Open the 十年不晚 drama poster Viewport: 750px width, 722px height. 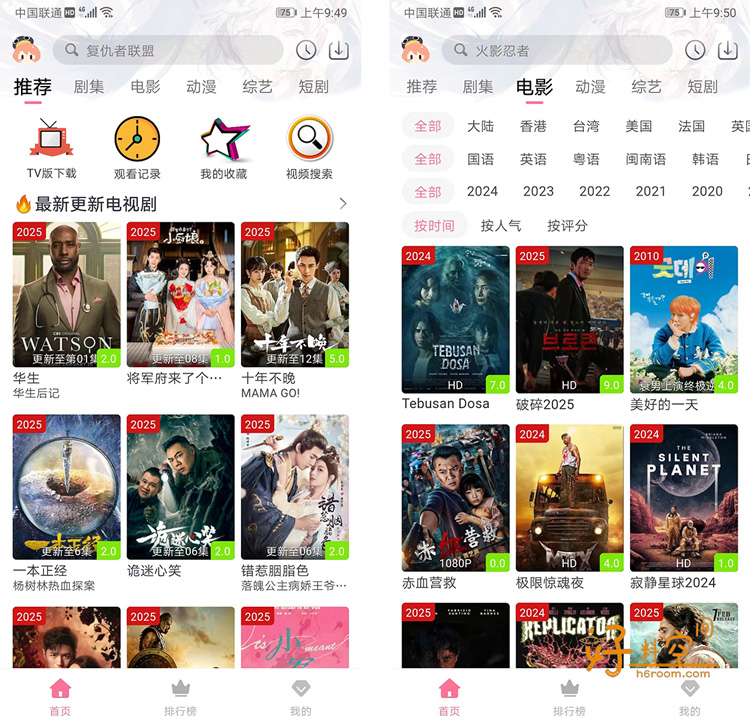coord(295,295)
